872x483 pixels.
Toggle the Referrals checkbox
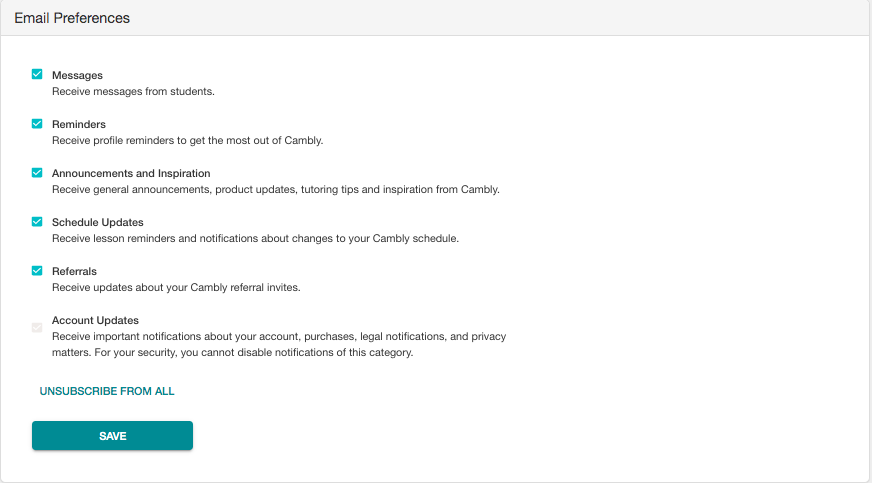pyautogui.click(x=37, y=271)
